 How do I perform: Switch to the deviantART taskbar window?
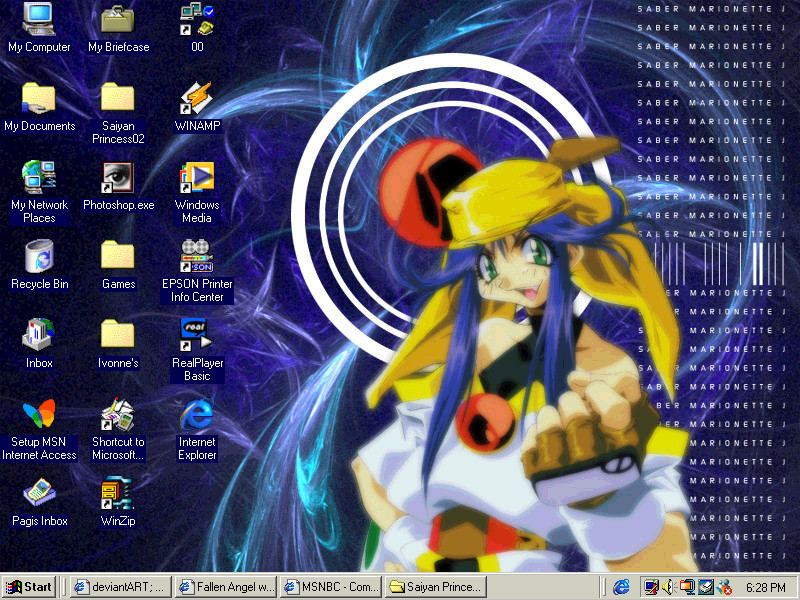click(x=120, y=587)
